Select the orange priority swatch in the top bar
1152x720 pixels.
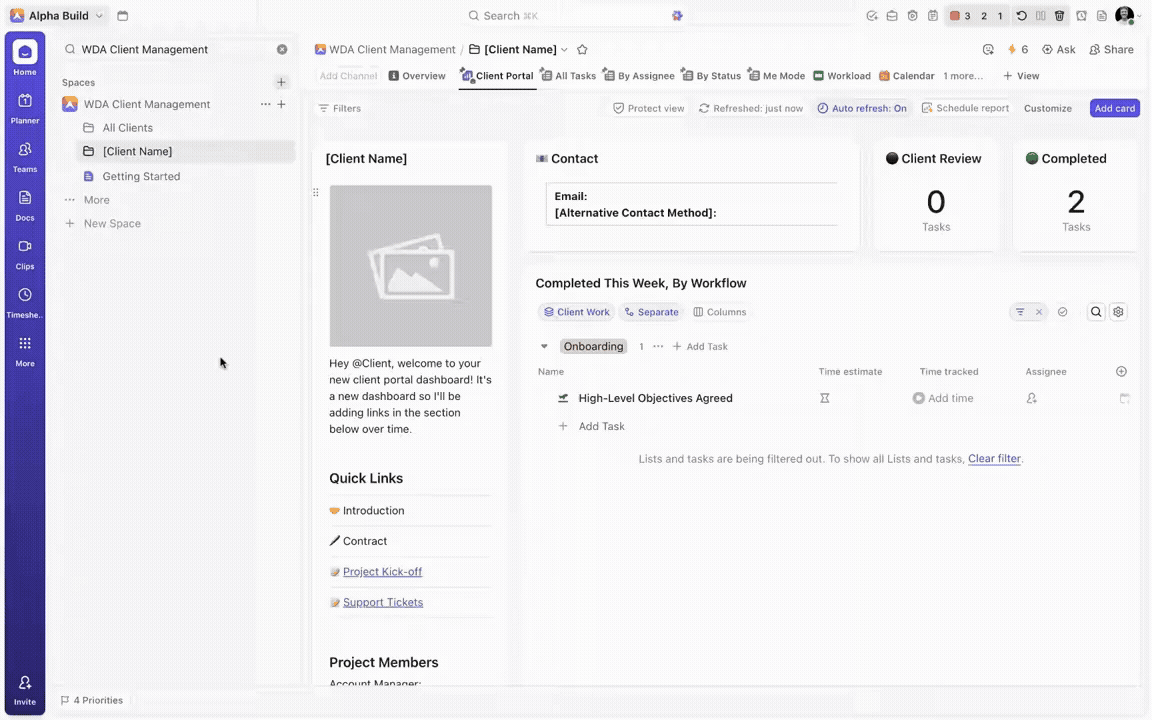point(953,16)
